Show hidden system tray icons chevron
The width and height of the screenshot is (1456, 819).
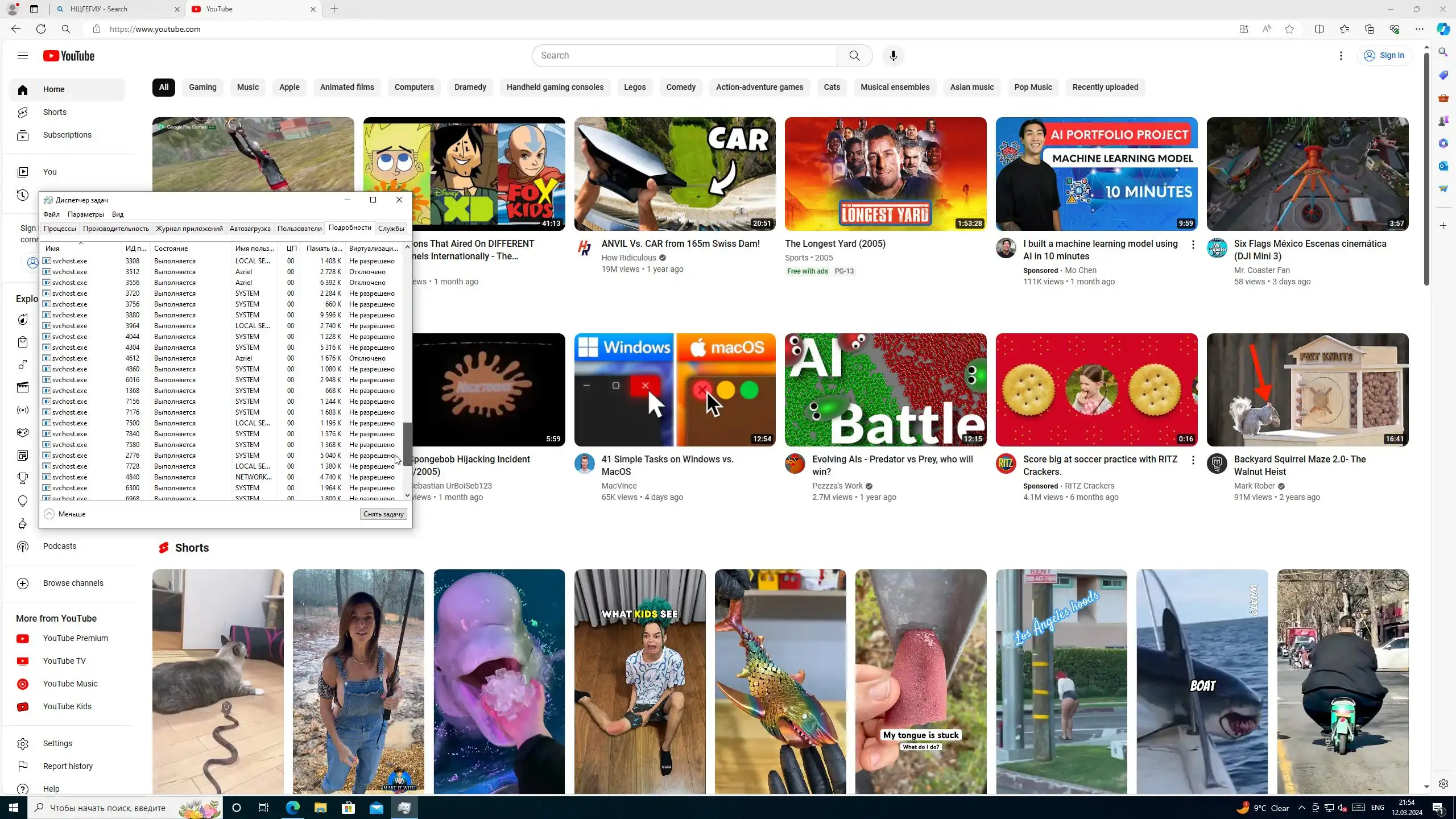1302,808
